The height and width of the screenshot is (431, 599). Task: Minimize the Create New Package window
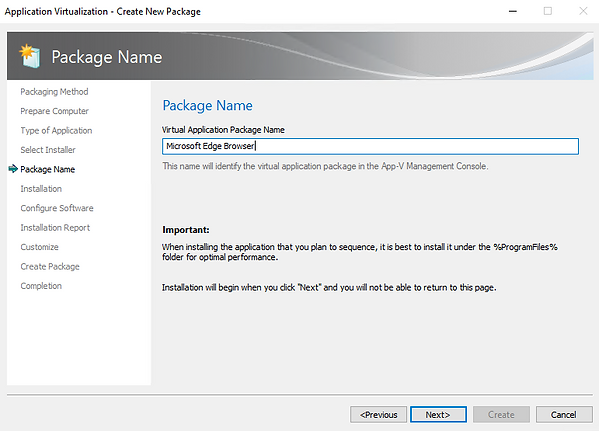(513, 11)
